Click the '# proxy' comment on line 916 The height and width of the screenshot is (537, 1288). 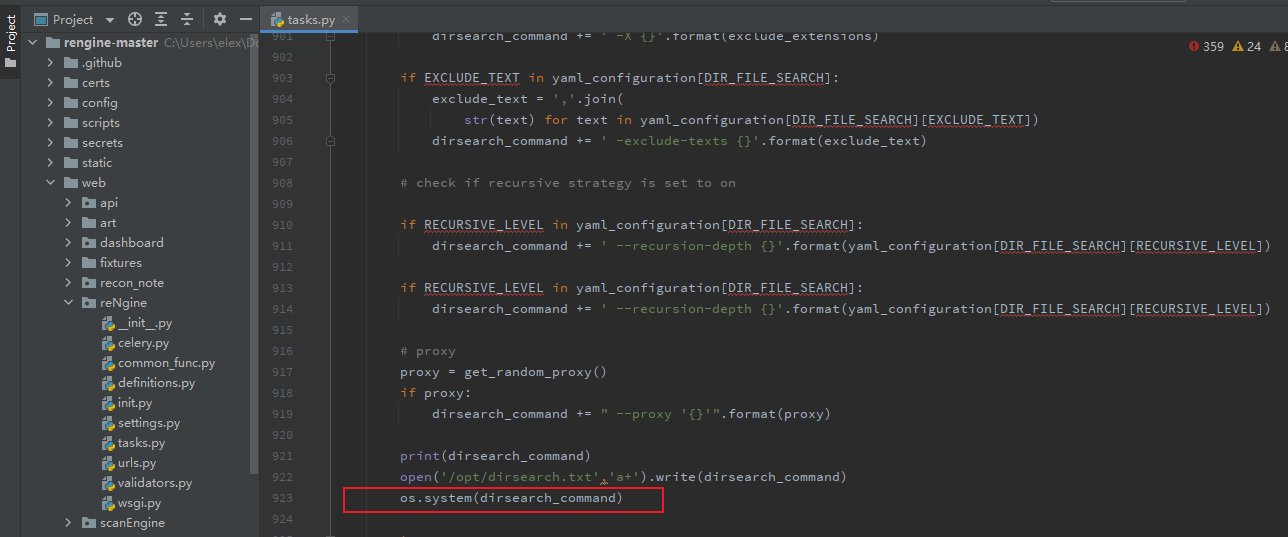click(428, 351)
